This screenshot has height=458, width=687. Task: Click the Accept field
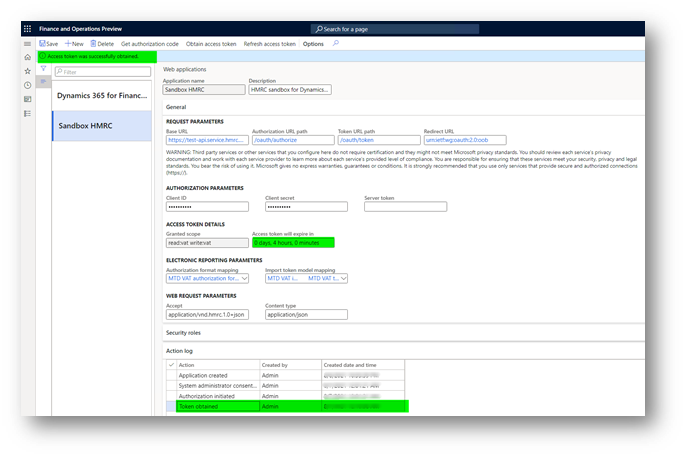coord(207,314)
